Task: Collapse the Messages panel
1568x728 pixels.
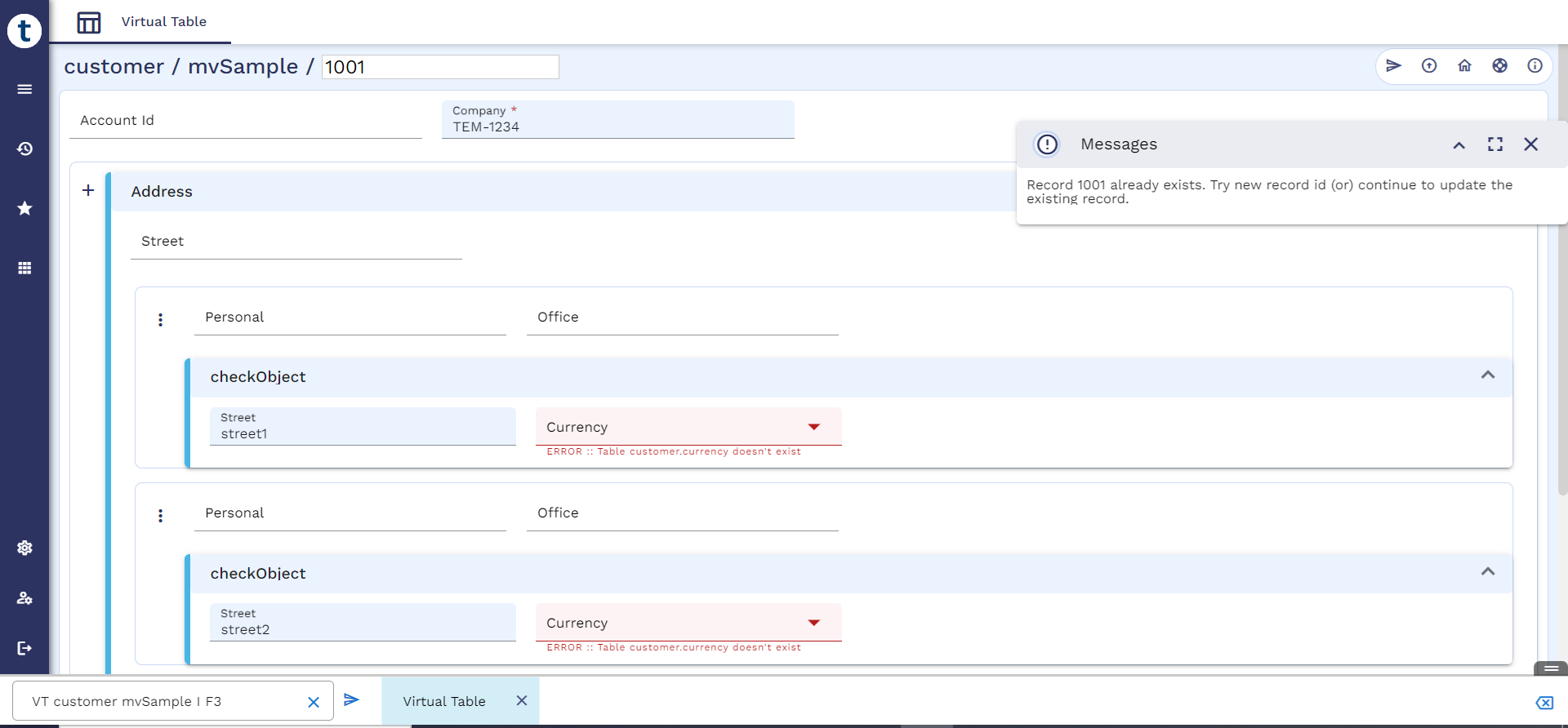Action: pos(1459,145)
